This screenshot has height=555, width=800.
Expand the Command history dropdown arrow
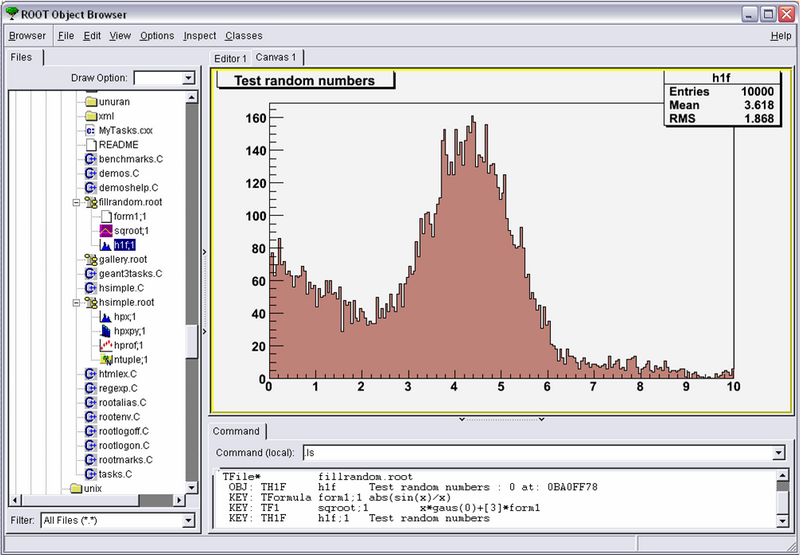[x=778, y=453]
